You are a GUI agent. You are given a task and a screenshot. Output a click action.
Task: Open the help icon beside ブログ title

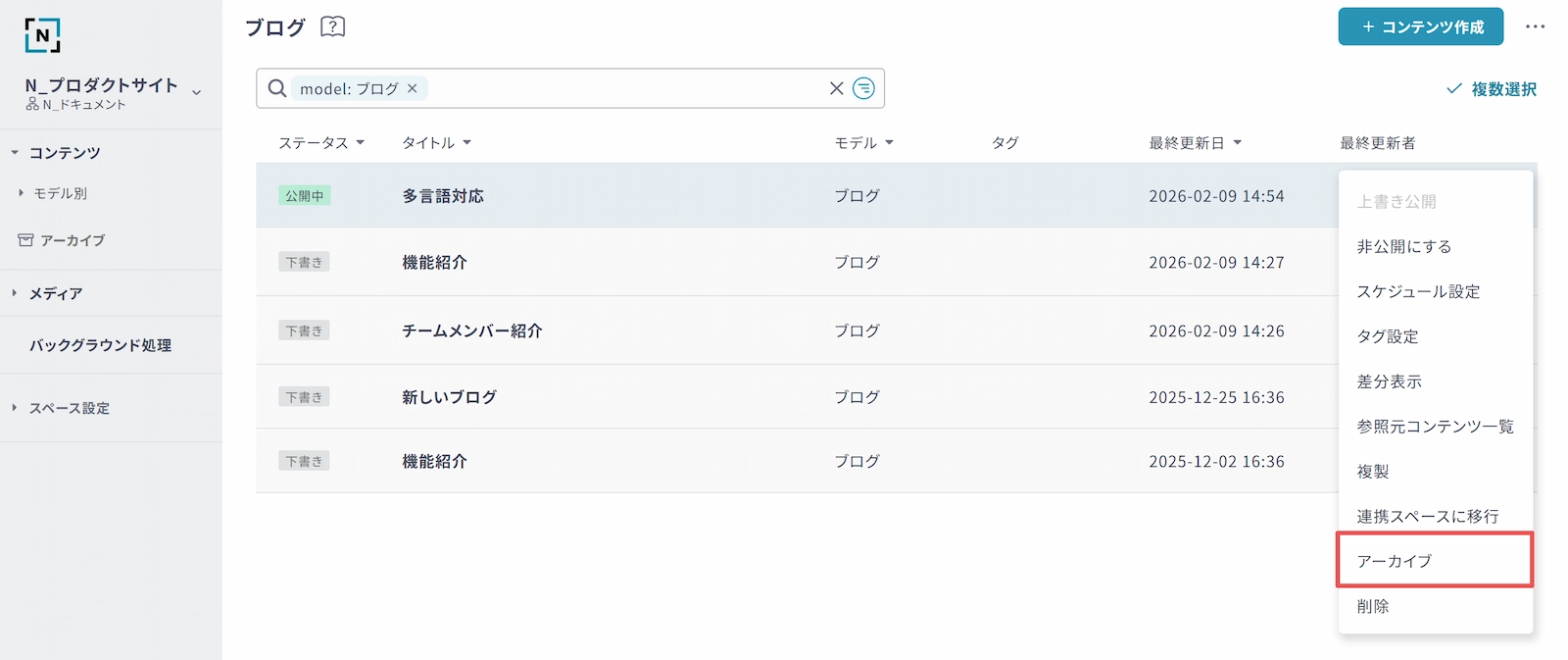coord(333,26)
